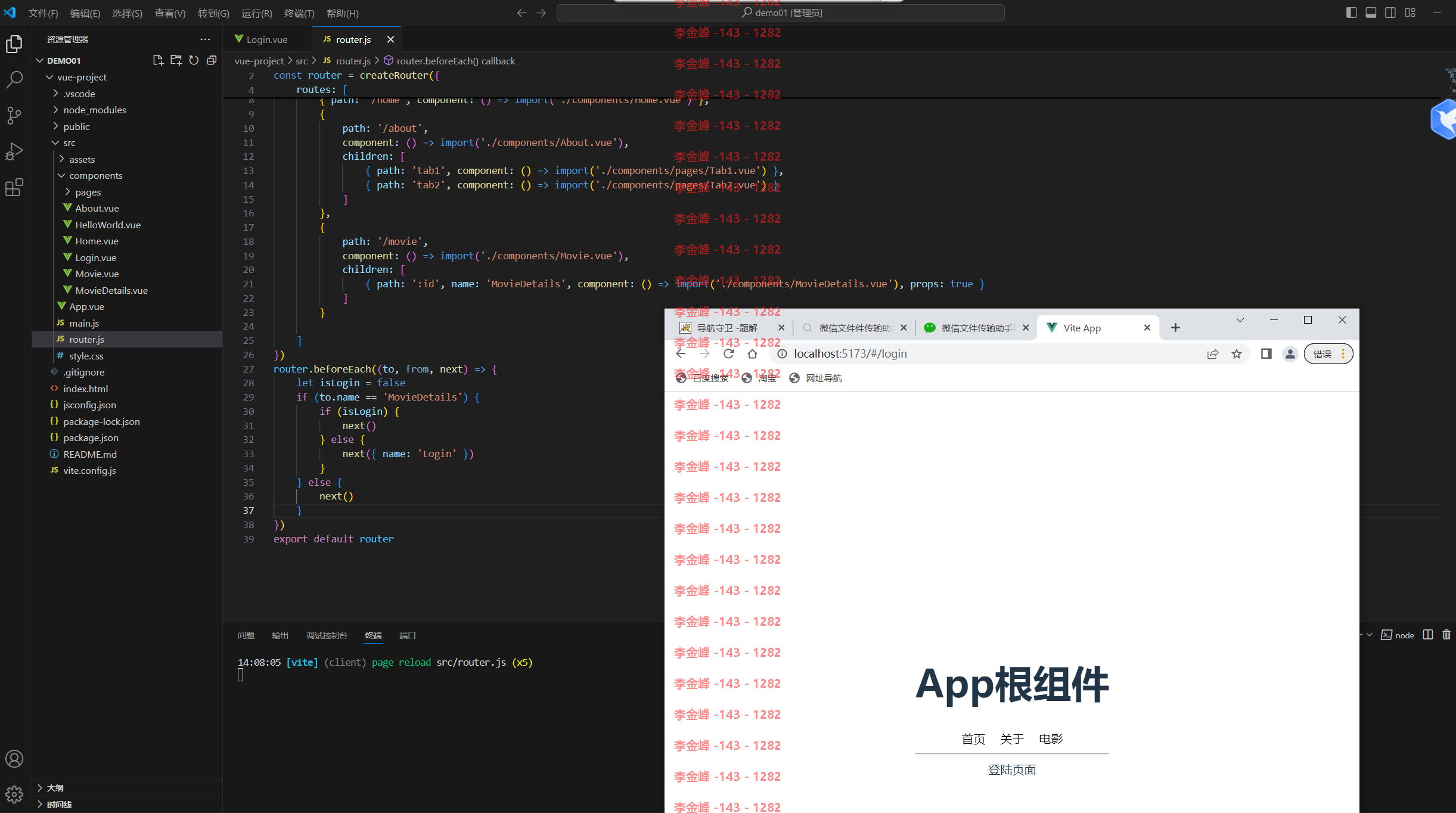Click browser back arrow

pos(681,353)
